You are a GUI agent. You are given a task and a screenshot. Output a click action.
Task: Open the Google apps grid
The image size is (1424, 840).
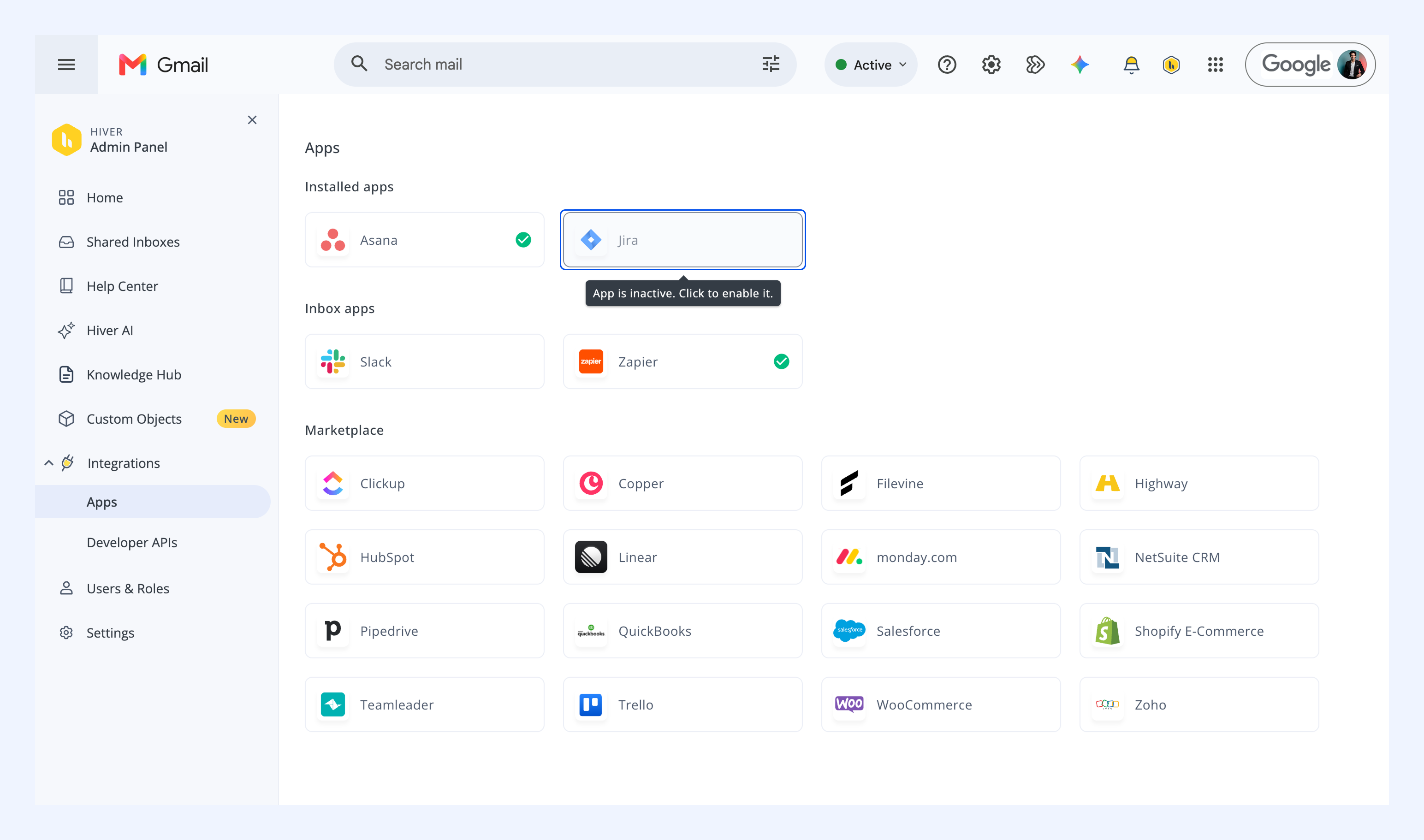(1215, 65)
